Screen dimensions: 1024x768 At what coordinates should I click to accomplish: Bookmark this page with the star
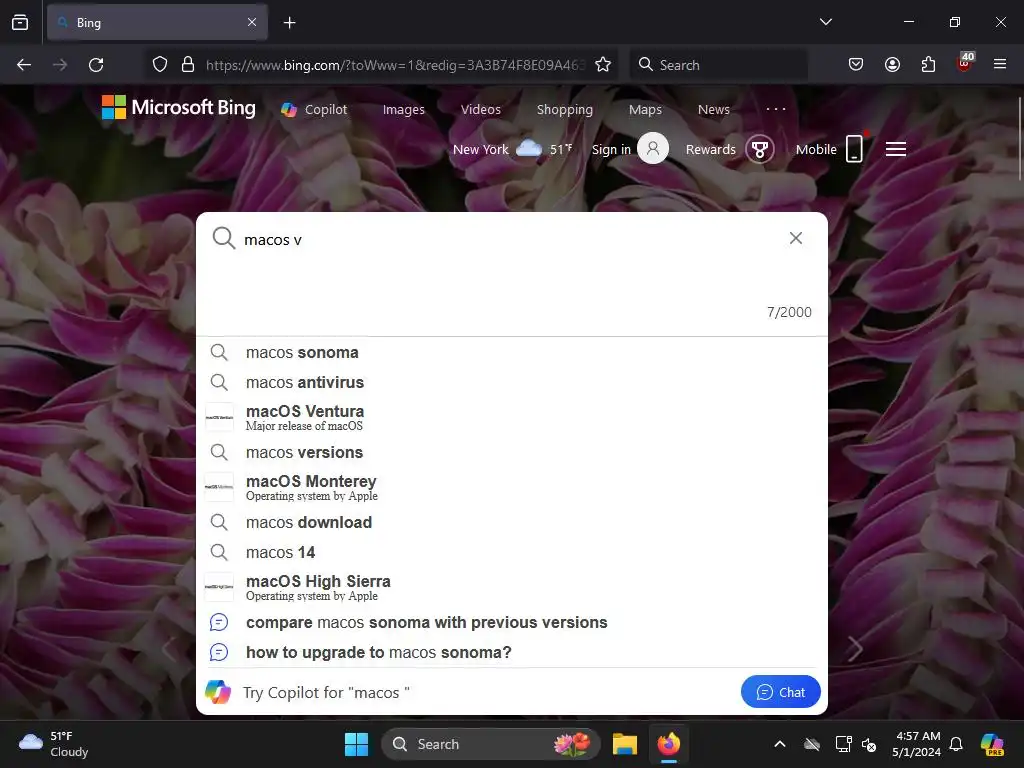[x=603, y=65]
